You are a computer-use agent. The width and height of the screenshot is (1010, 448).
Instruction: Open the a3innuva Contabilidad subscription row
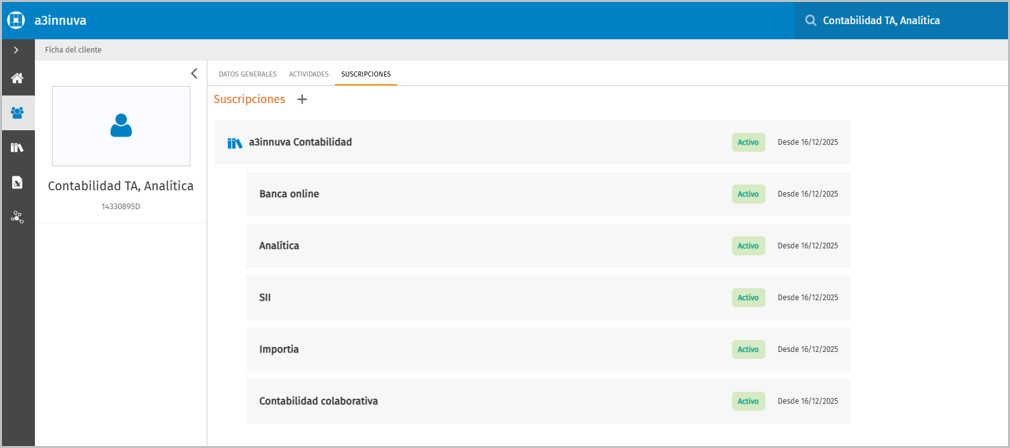[x=533, y=142]
